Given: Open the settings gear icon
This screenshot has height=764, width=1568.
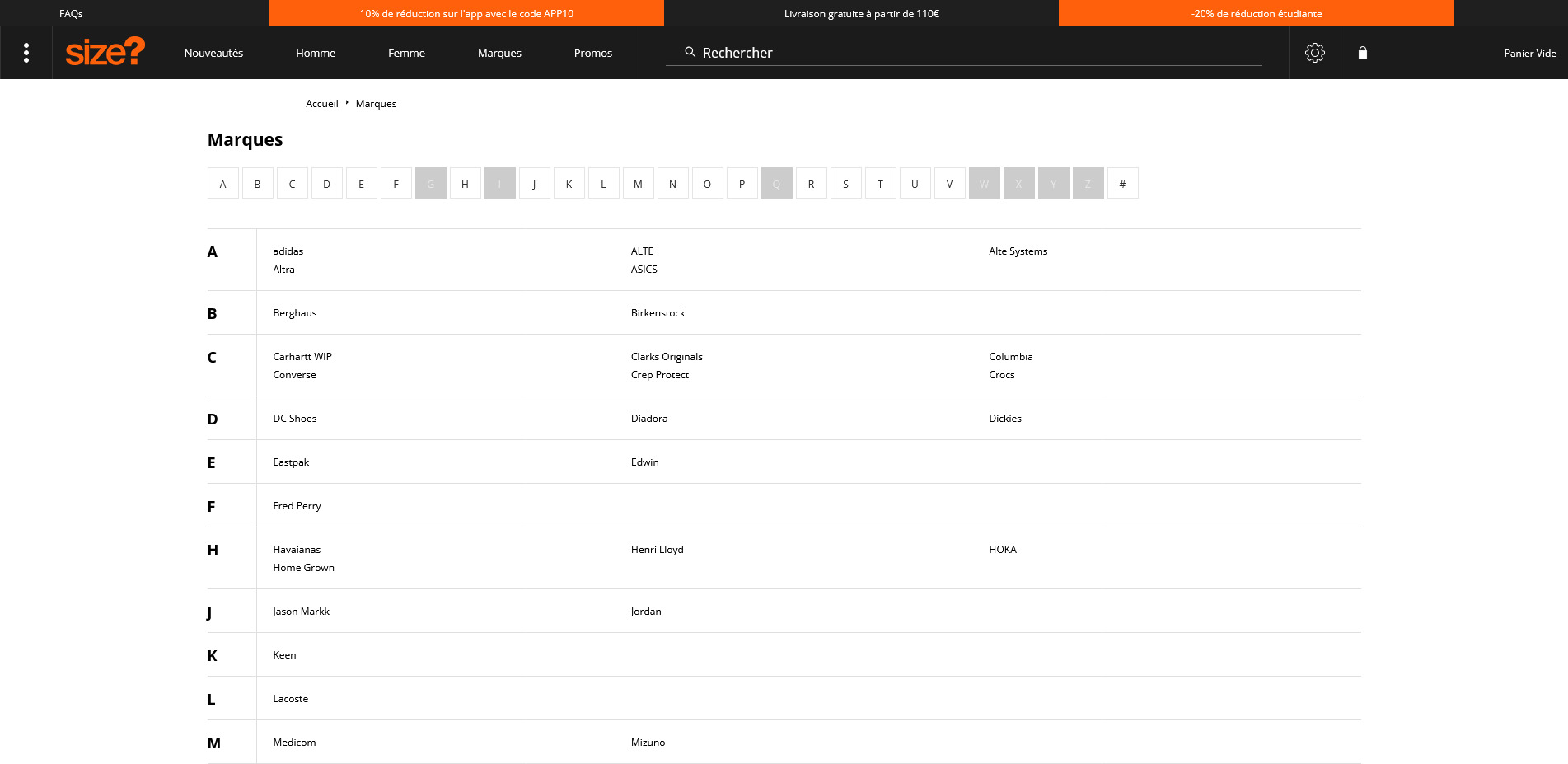Looking at the screenshot, I should point(1315,53).
